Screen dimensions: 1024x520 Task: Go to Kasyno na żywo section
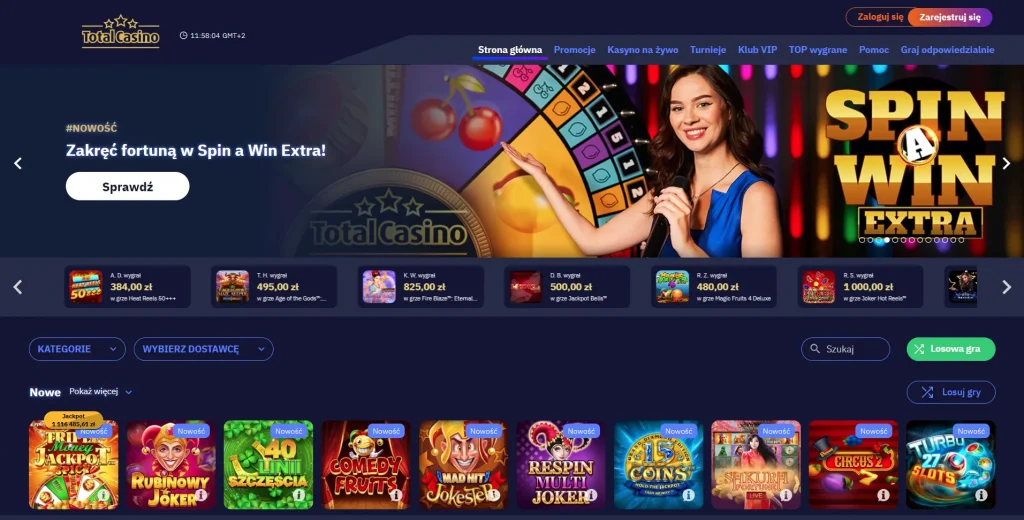[643, 50]
